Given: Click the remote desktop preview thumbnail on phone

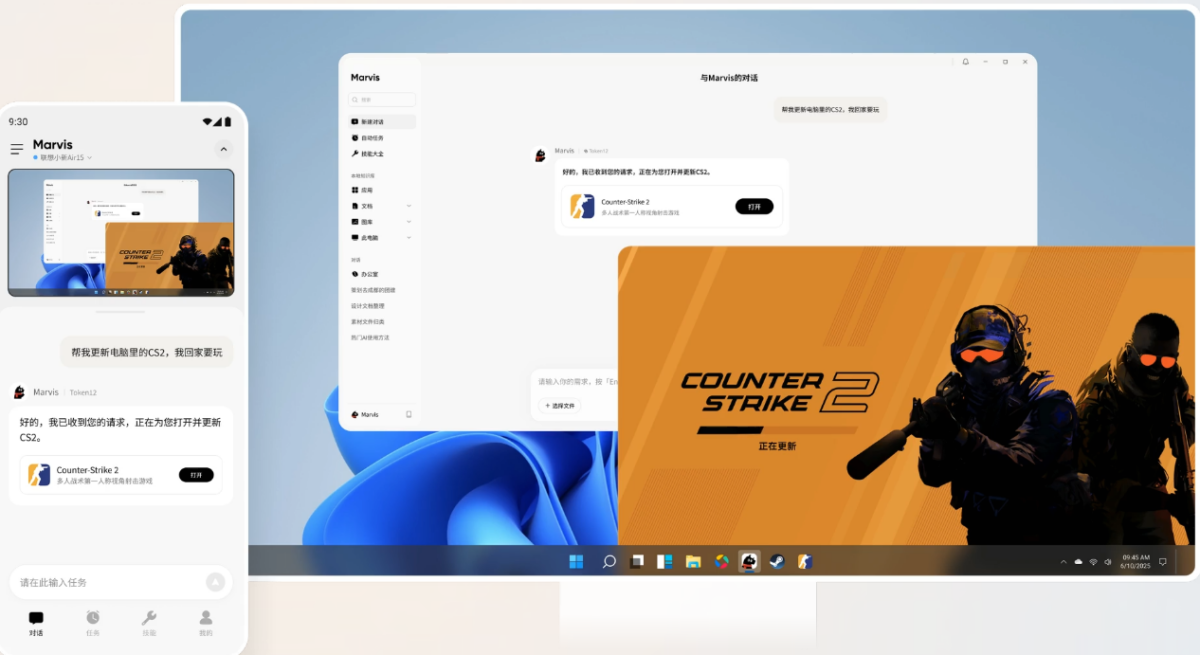Looking at the screenshot, I should [121, 233].
